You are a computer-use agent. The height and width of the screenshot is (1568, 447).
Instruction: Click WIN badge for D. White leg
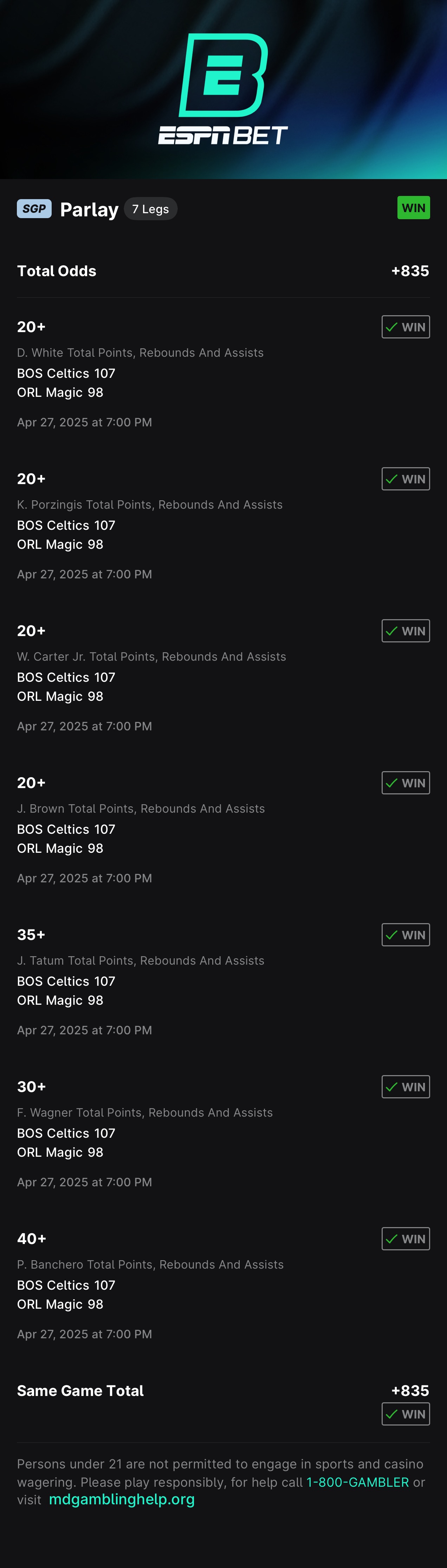coord(406,327)
